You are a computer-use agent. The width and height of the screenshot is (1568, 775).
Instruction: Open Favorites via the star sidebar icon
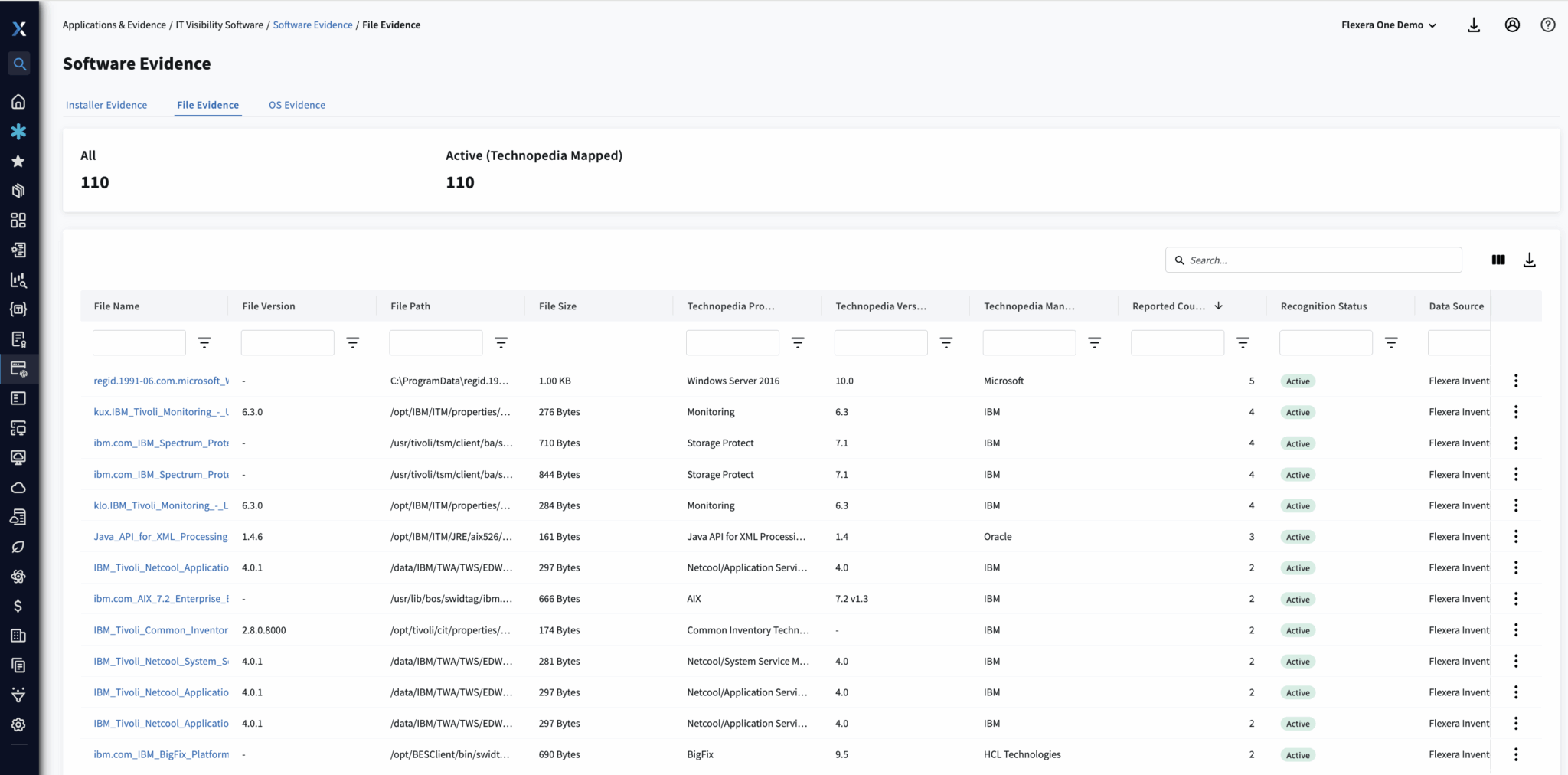(x=19, y=162)
